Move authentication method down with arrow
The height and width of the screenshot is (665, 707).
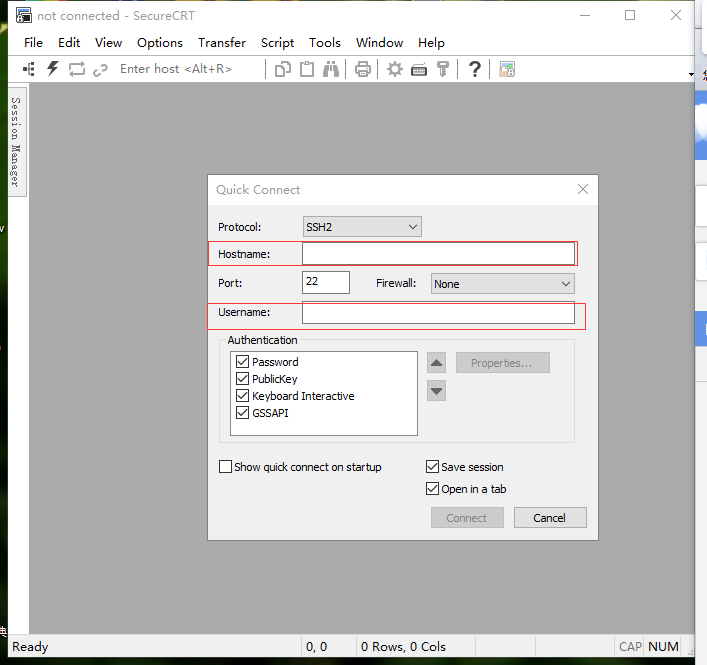click(436, 391)
